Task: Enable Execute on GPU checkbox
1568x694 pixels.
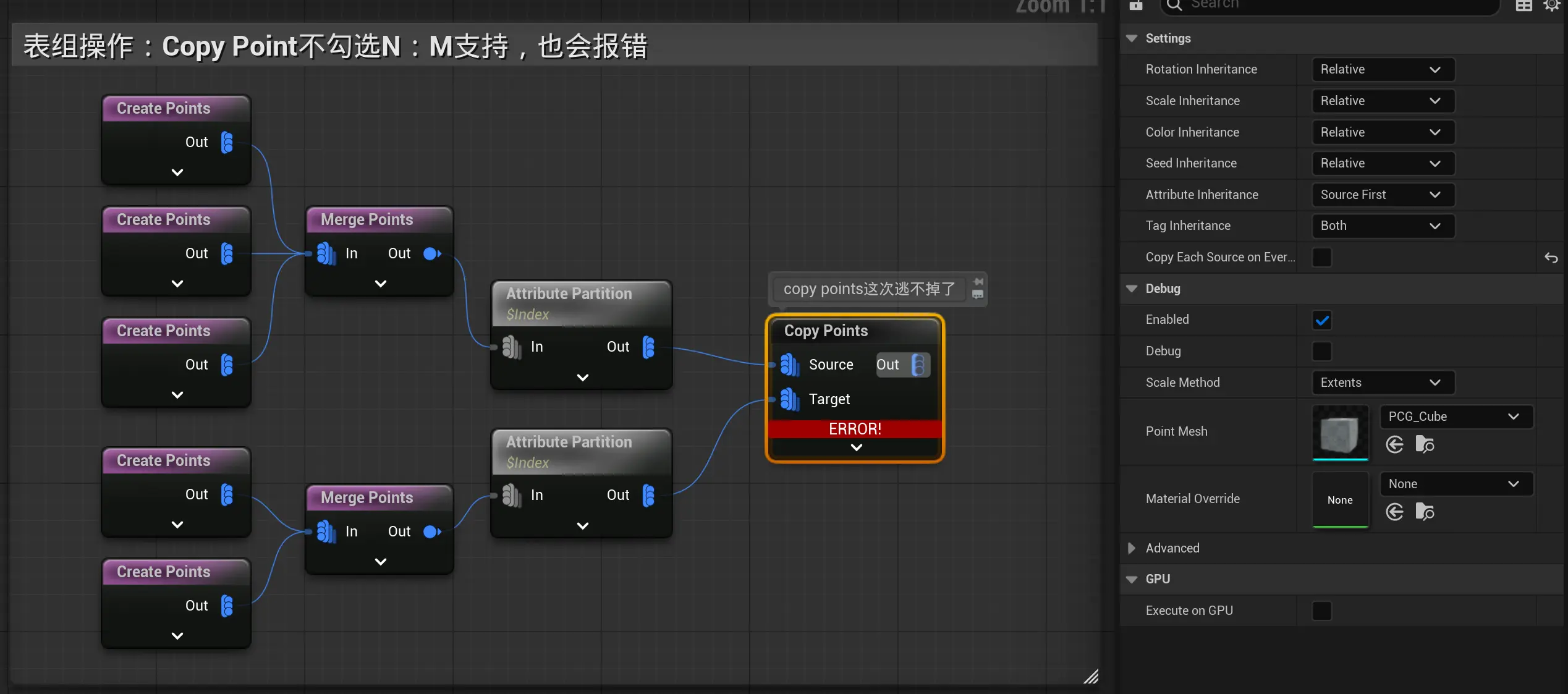Action: click(x=1321, y=611)
